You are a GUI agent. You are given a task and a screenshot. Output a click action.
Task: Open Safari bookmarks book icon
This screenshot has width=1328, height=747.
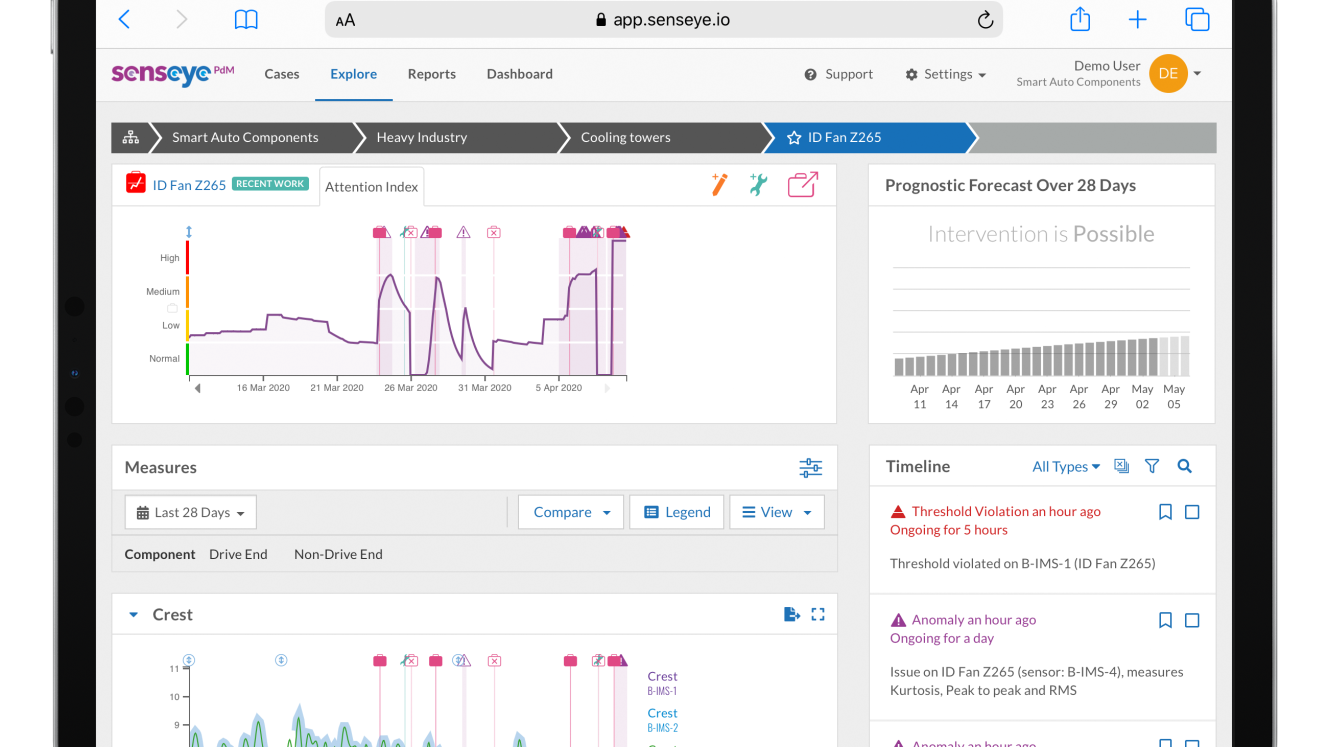(246, 19)
